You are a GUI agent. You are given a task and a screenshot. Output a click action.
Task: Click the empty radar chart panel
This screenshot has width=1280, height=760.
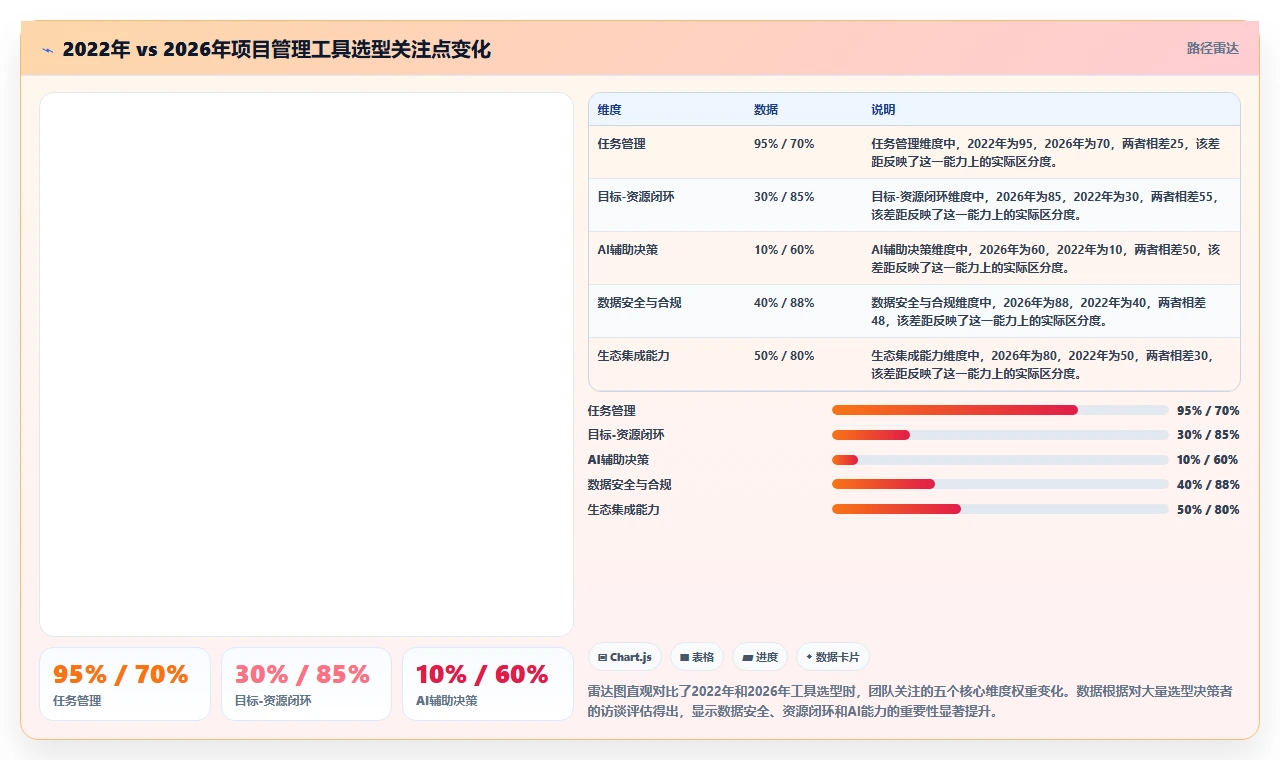click(306, 364)
